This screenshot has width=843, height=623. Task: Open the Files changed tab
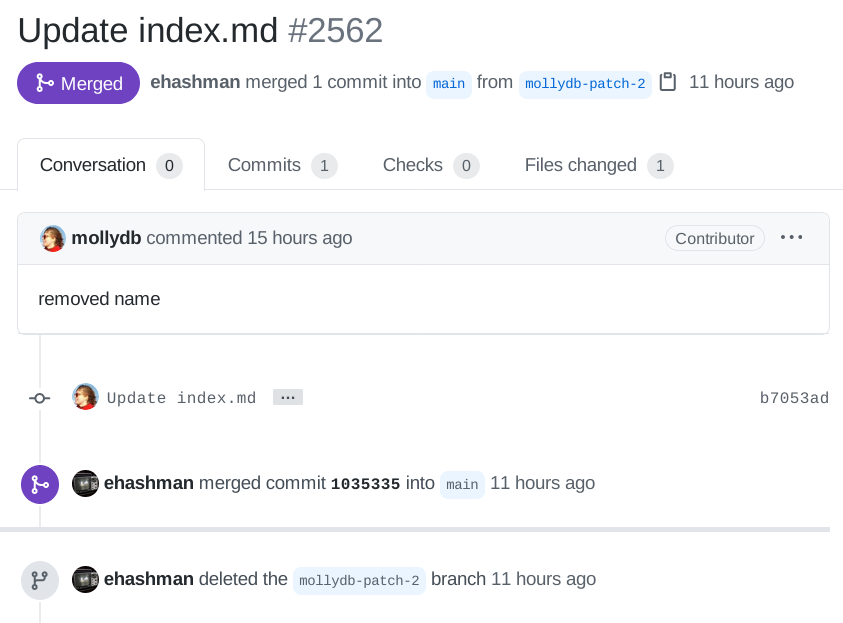598,165
